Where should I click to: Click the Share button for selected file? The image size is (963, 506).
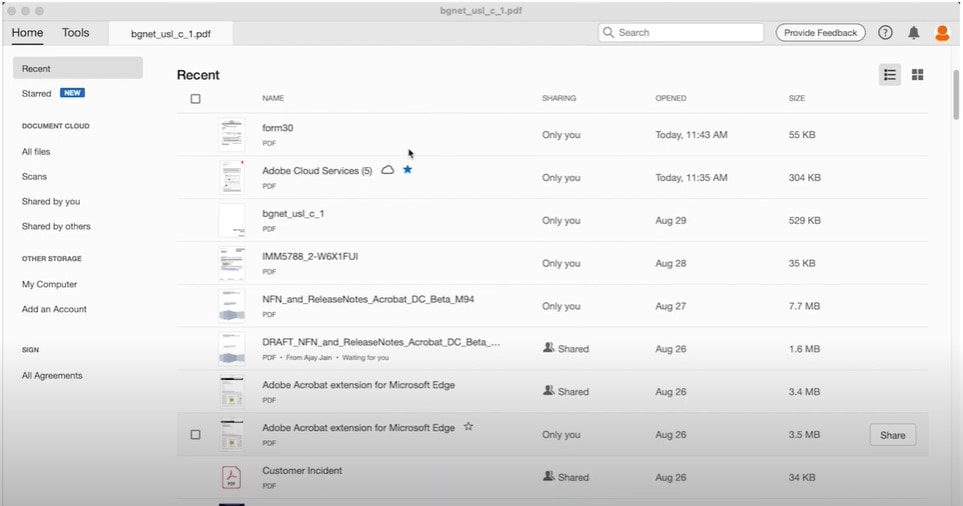(x=892, y=435)
